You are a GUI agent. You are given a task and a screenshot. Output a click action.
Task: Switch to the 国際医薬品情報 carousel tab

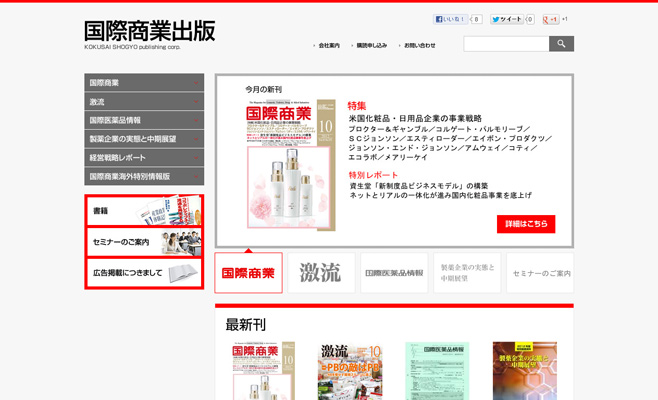(394, 273)
